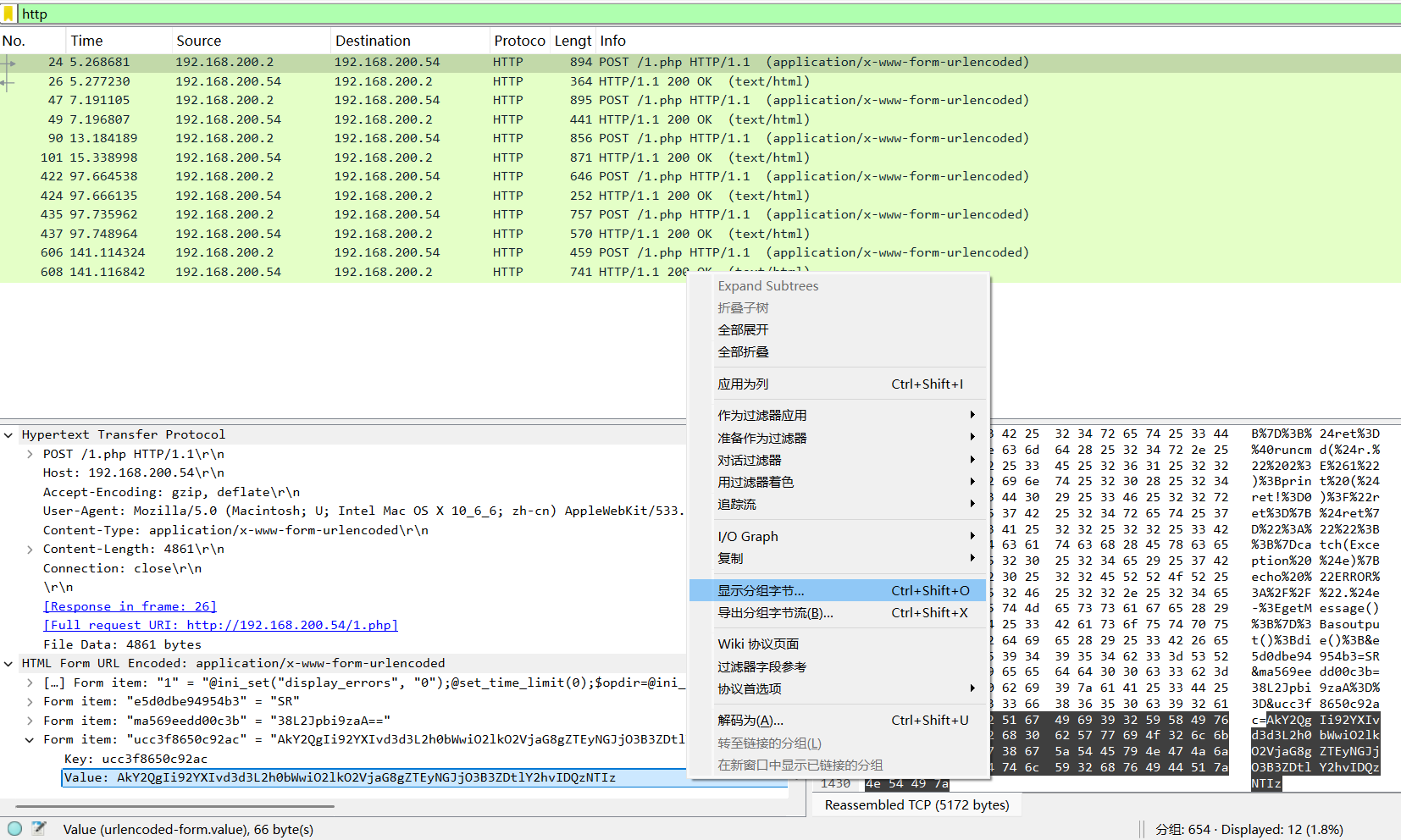Expand Form item "1" node

(x=30, y=682)
